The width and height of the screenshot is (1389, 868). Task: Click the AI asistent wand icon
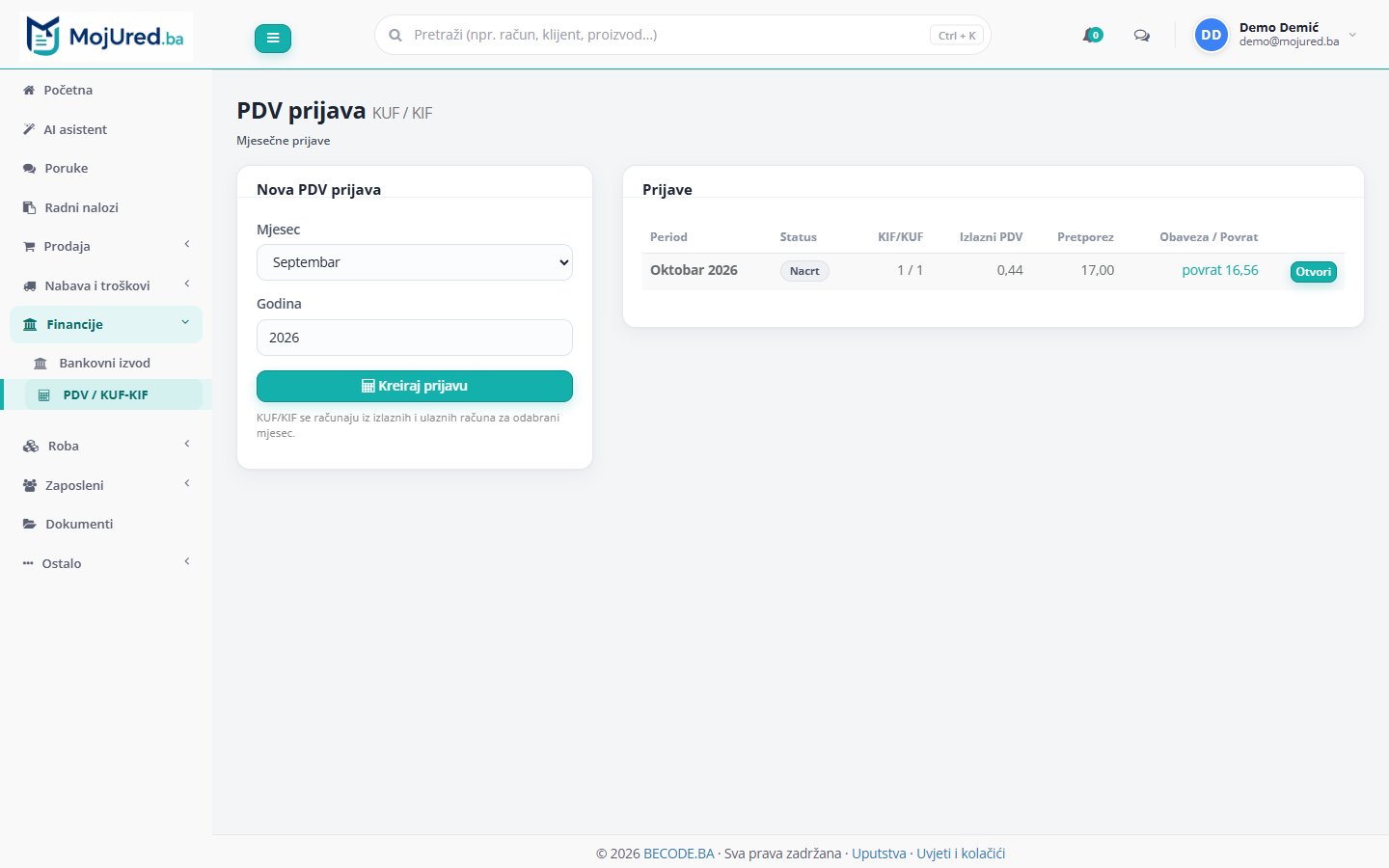click(29, 129)
